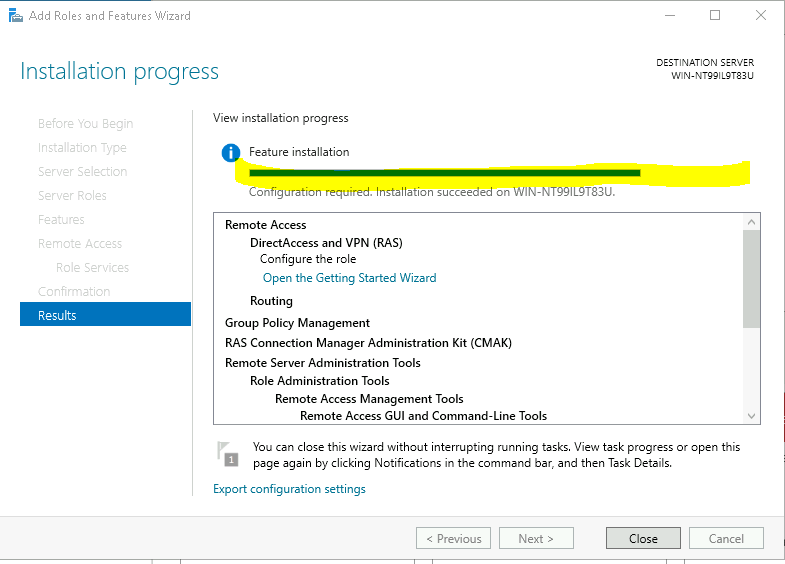Select the Role Services step
The height and width of the screenshot is (564, 785).
93,268
